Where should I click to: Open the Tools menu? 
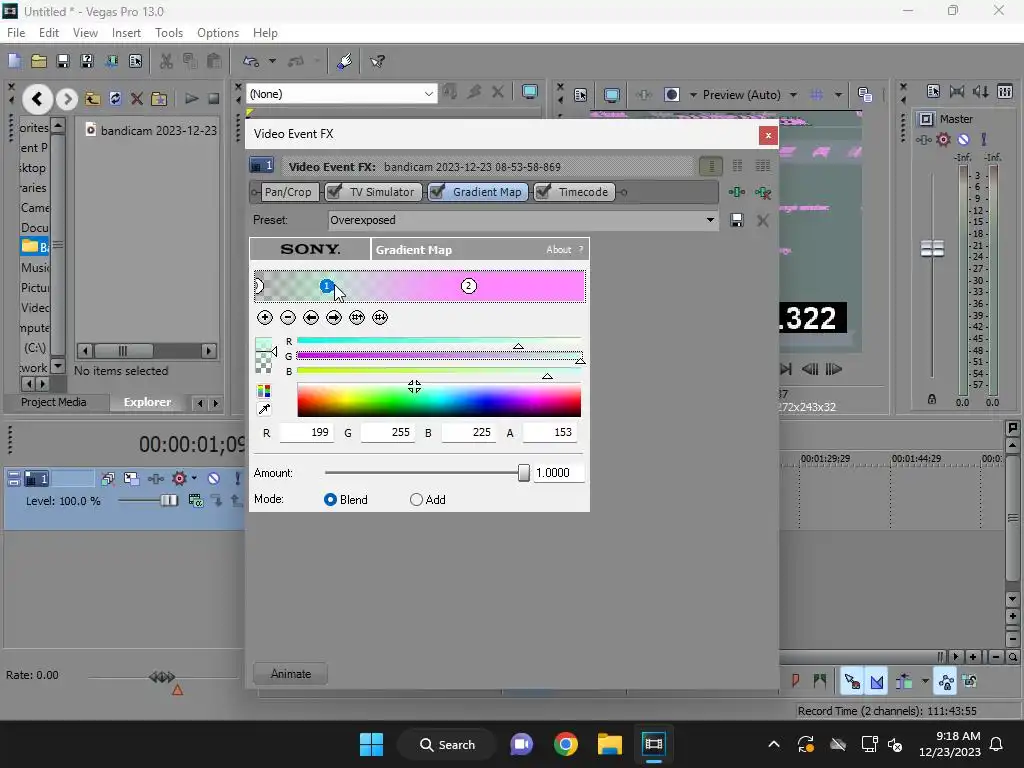[168, 33]
